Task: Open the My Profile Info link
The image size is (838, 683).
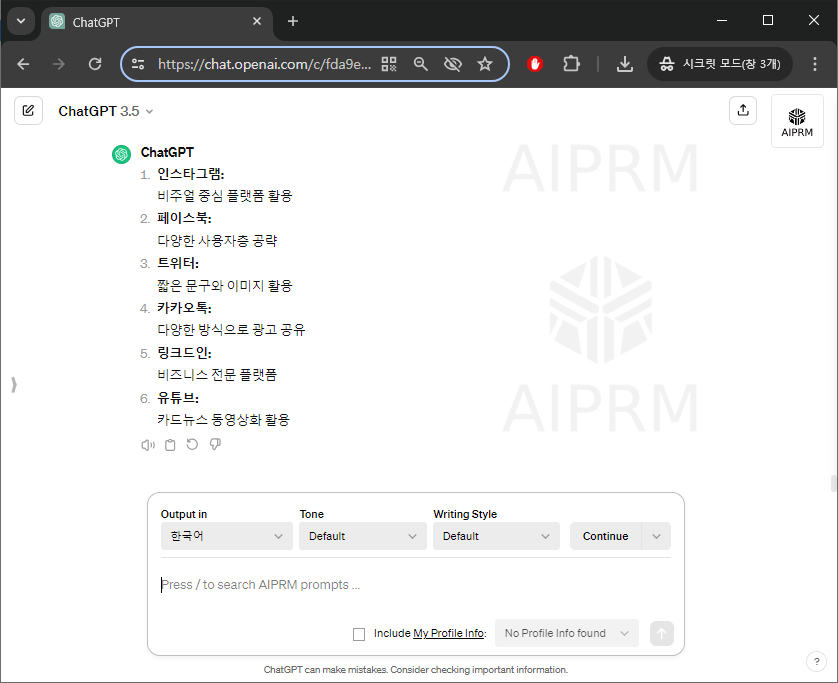Action: tap(449, 633)
